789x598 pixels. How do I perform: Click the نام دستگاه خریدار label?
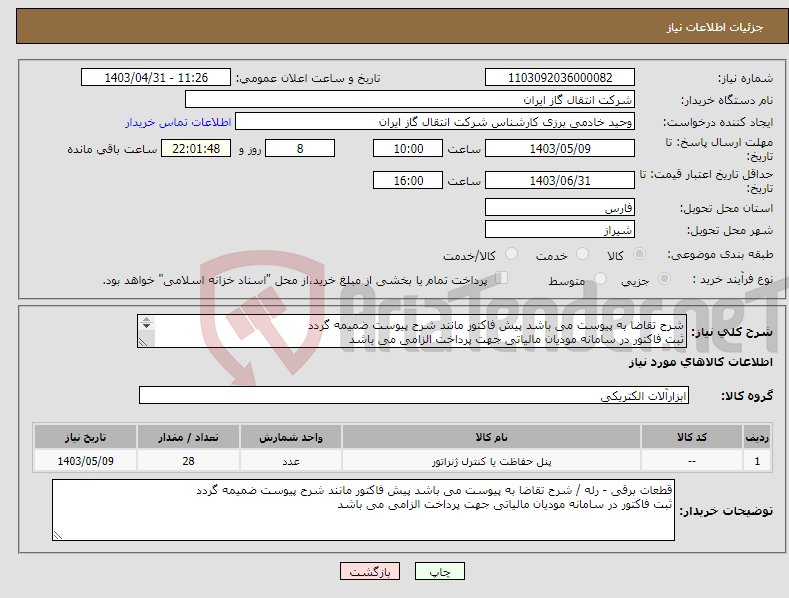point(727,100)
